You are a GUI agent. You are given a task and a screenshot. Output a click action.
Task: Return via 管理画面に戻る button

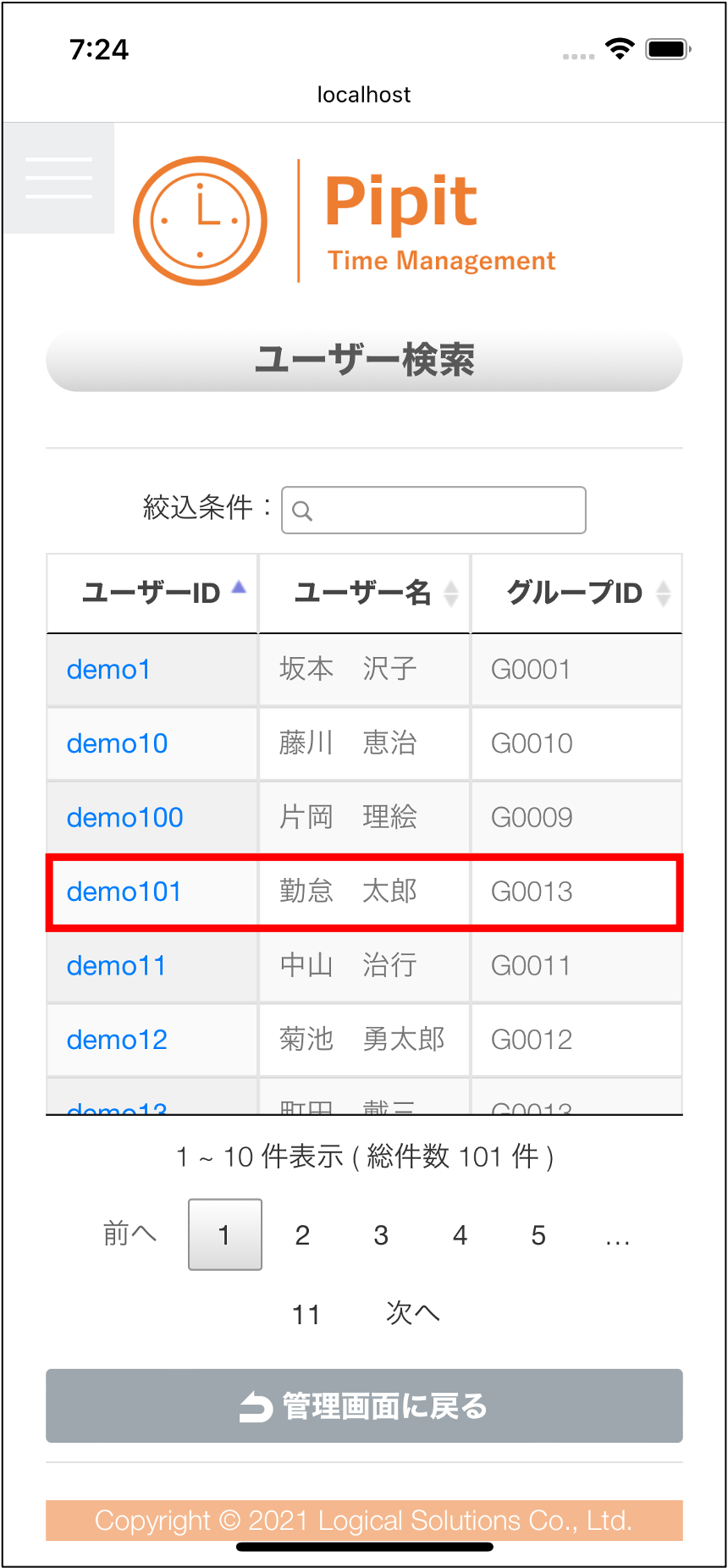pyautogui.click(x=364, y=1406)
